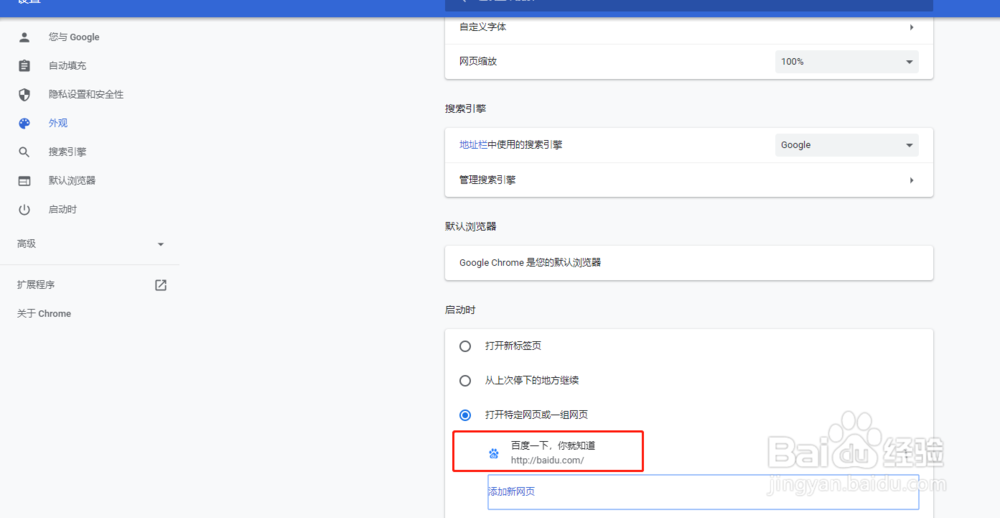Click the http://baidu.com/ URL text
Screen dimensions: 1000x518
pos(547,459)
